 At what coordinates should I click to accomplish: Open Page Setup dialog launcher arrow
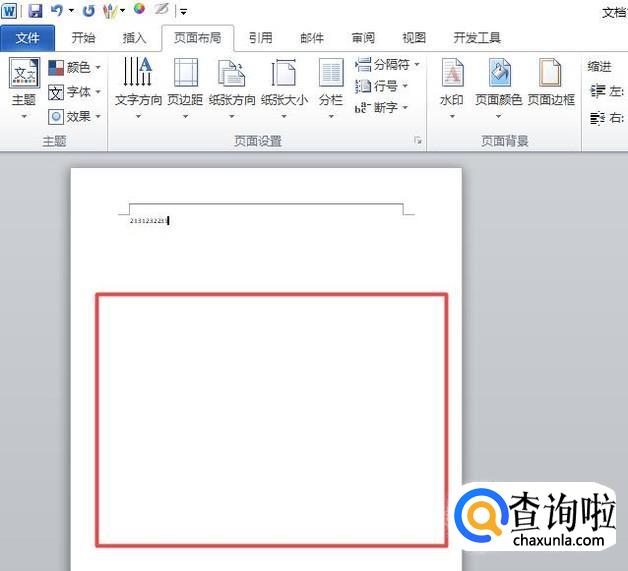pos(418,142)
